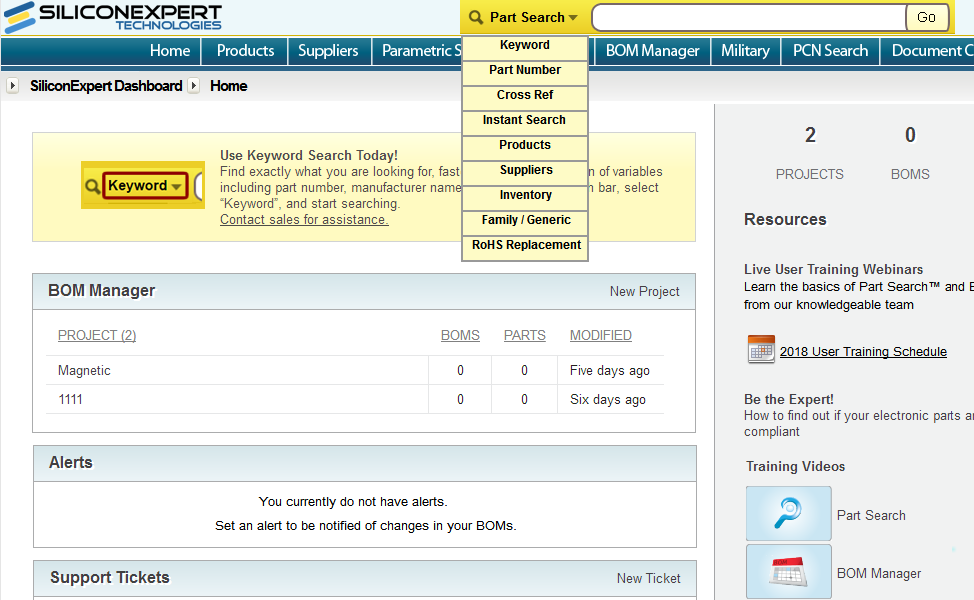Click the Be the Expert! heading
Image resolution: width=974 pixels, height=600 pixels.
(789, 399)
